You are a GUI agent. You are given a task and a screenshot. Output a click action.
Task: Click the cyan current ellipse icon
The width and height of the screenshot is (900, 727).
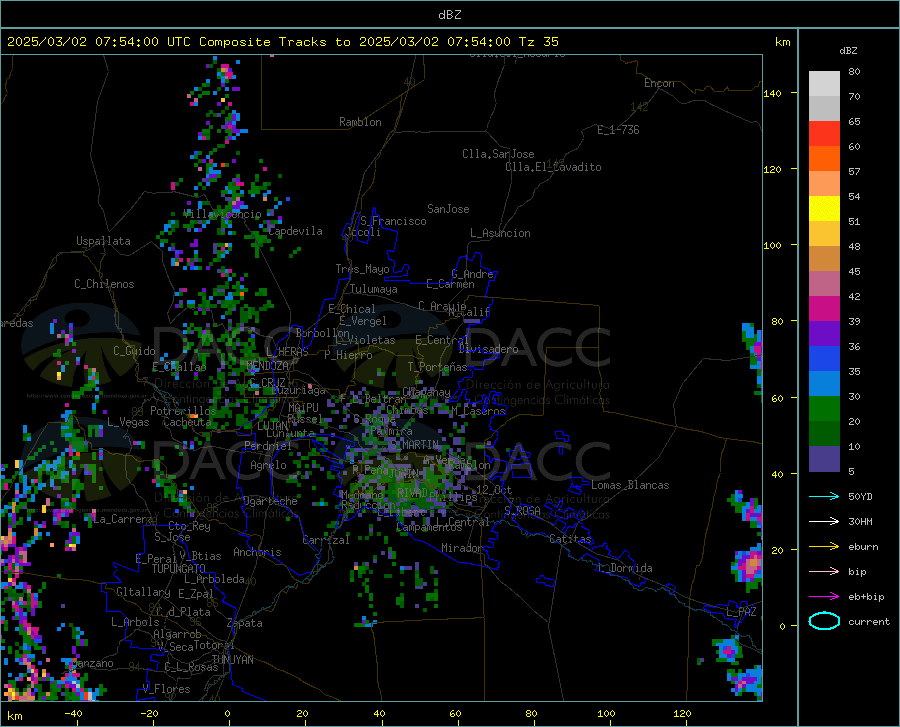(x=824, y=621)
